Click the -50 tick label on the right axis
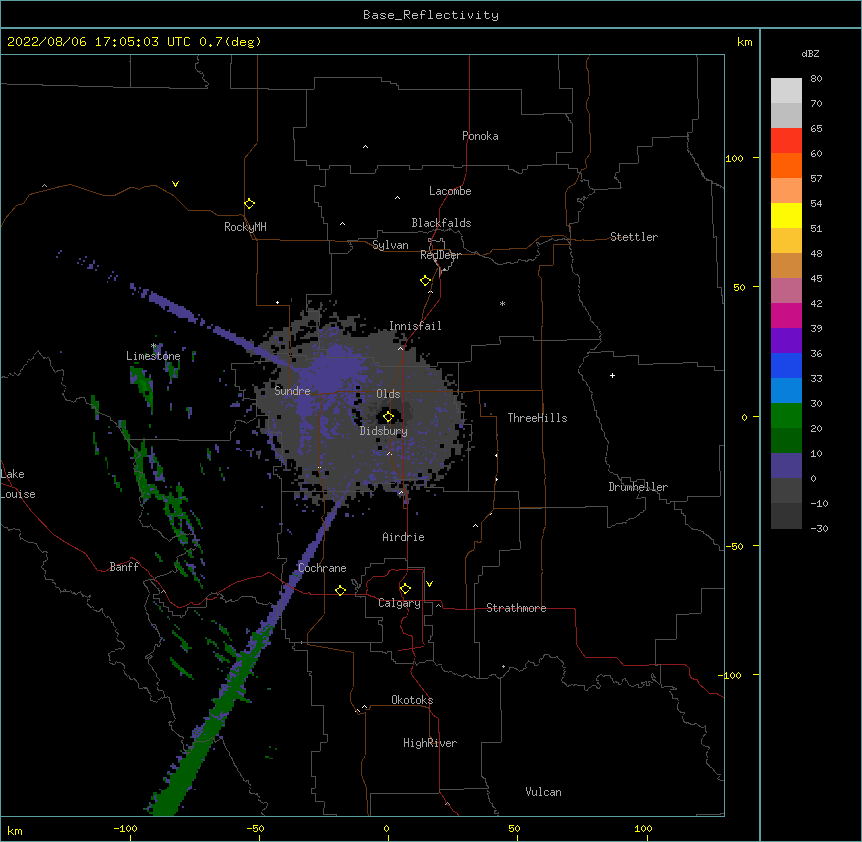862x842 pixels. tap(734, 546)
